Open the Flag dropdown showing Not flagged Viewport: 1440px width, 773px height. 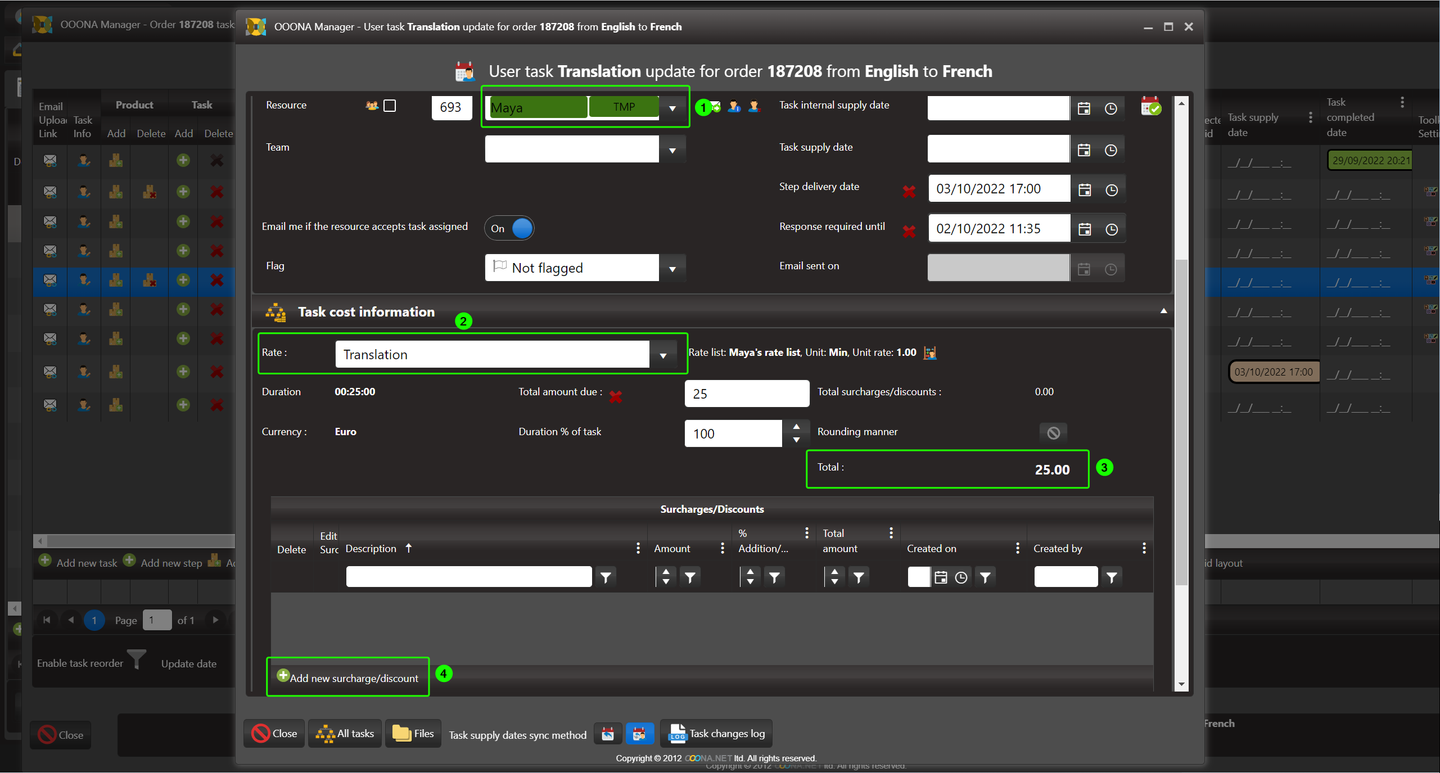point(672,268)
